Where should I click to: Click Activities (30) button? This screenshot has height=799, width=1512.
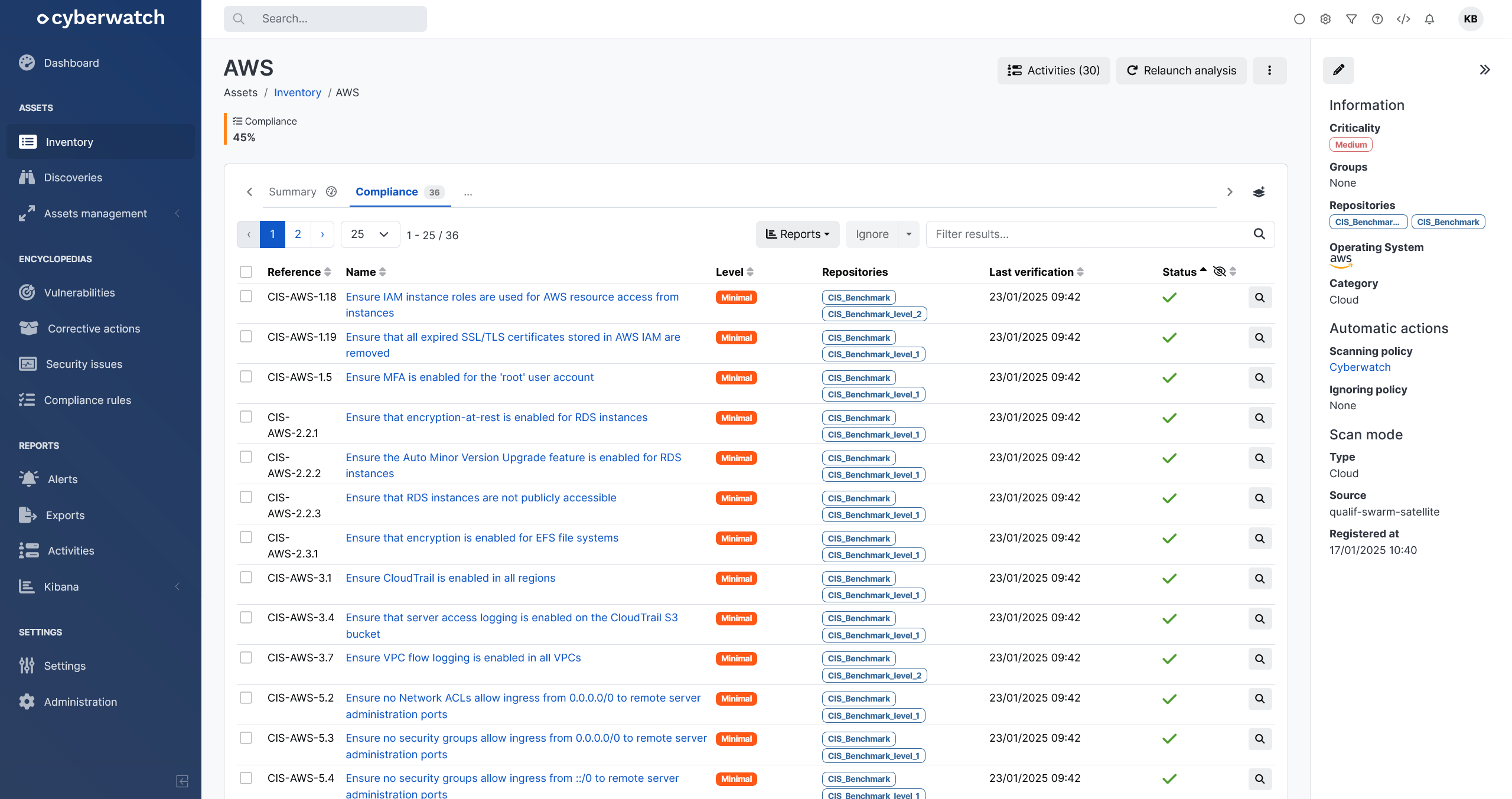[x=1054, y=71]
